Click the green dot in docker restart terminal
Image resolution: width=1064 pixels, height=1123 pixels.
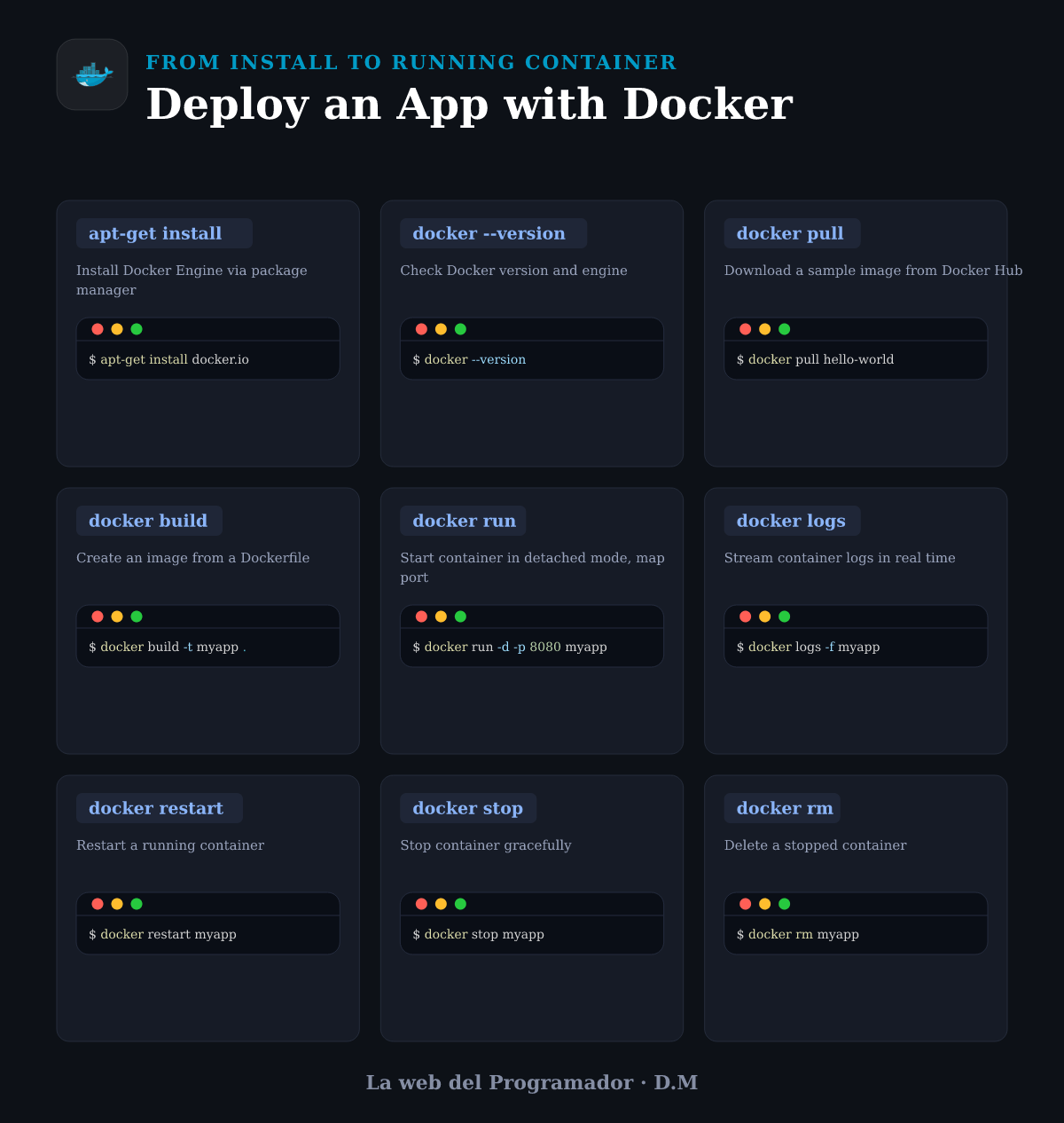click(x=137, y=904)
